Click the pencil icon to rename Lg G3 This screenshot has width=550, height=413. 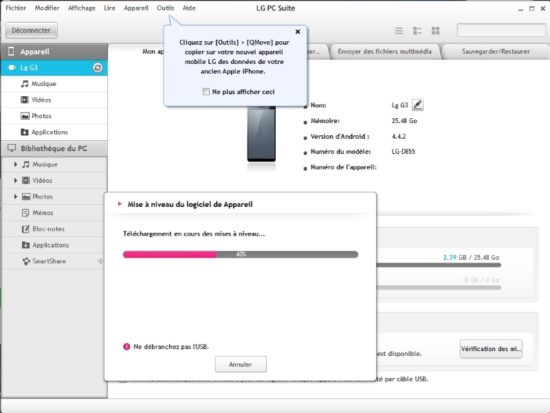[417, 105]
